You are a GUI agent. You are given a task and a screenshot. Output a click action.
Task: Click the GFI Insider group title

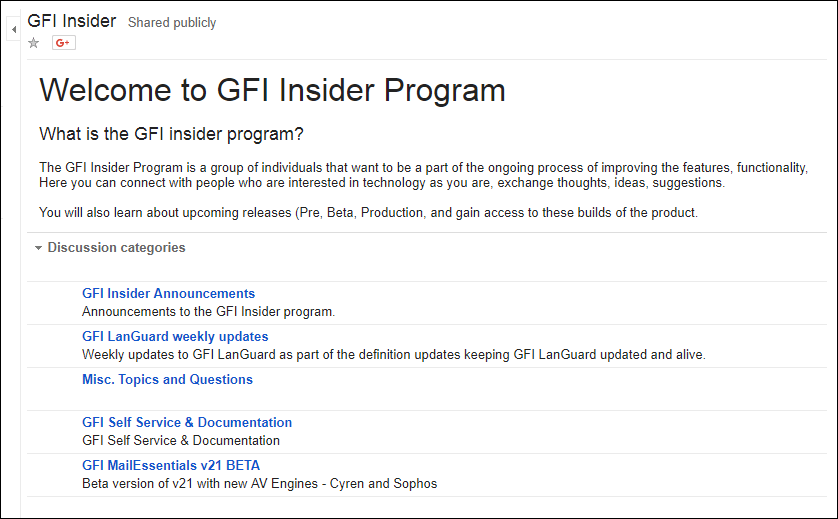click(x=72, y=21)
